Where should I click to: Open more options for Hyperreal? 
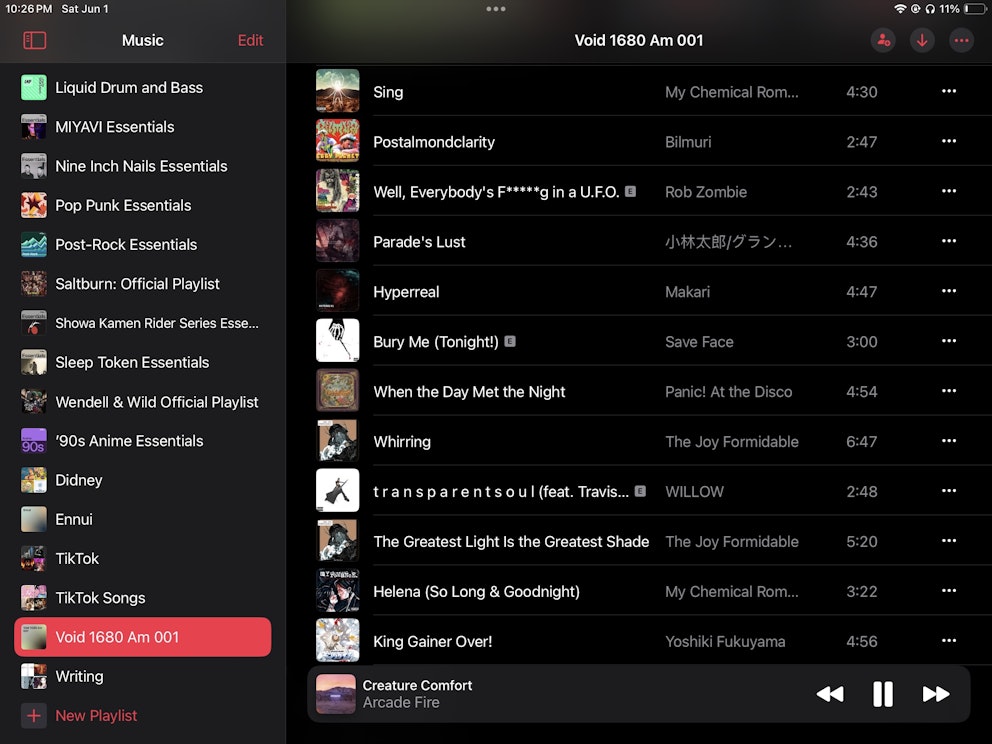[x=948, y=291]
